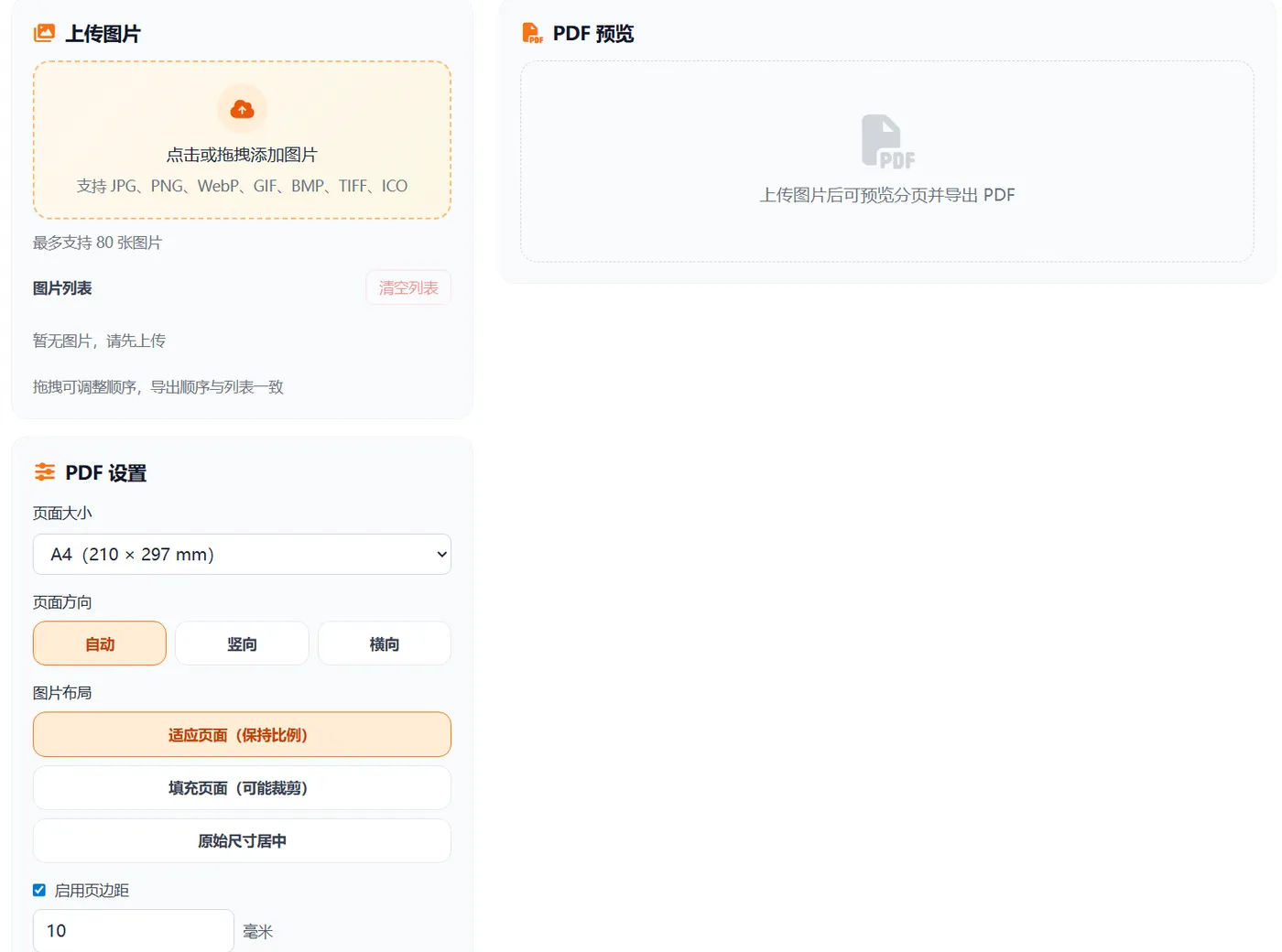Disable the 启用页边距 checkbox

[39, 889]
